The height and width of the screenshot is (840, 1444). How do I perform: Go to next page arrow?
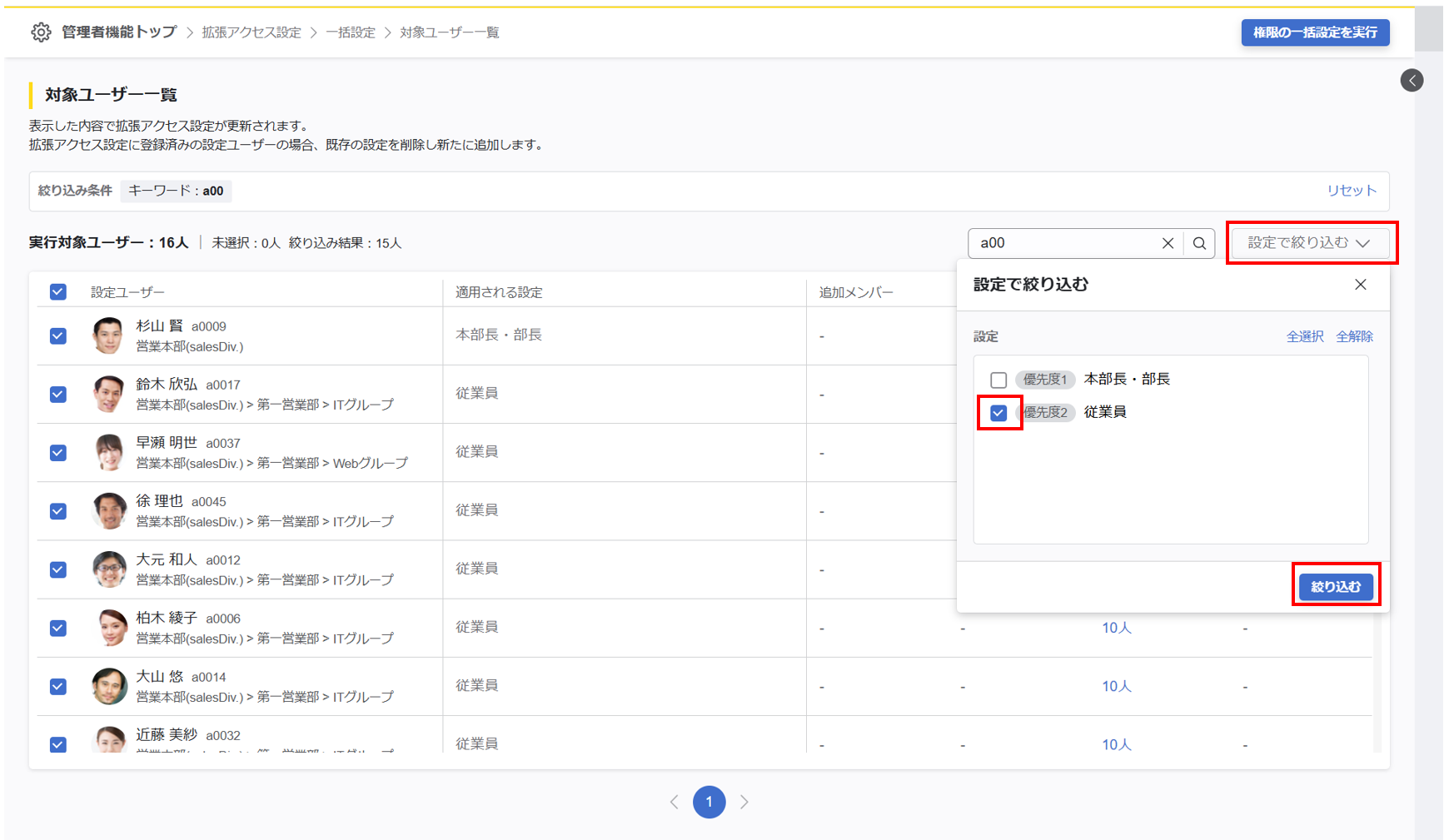pyautogui.click(x=744, y=802)
